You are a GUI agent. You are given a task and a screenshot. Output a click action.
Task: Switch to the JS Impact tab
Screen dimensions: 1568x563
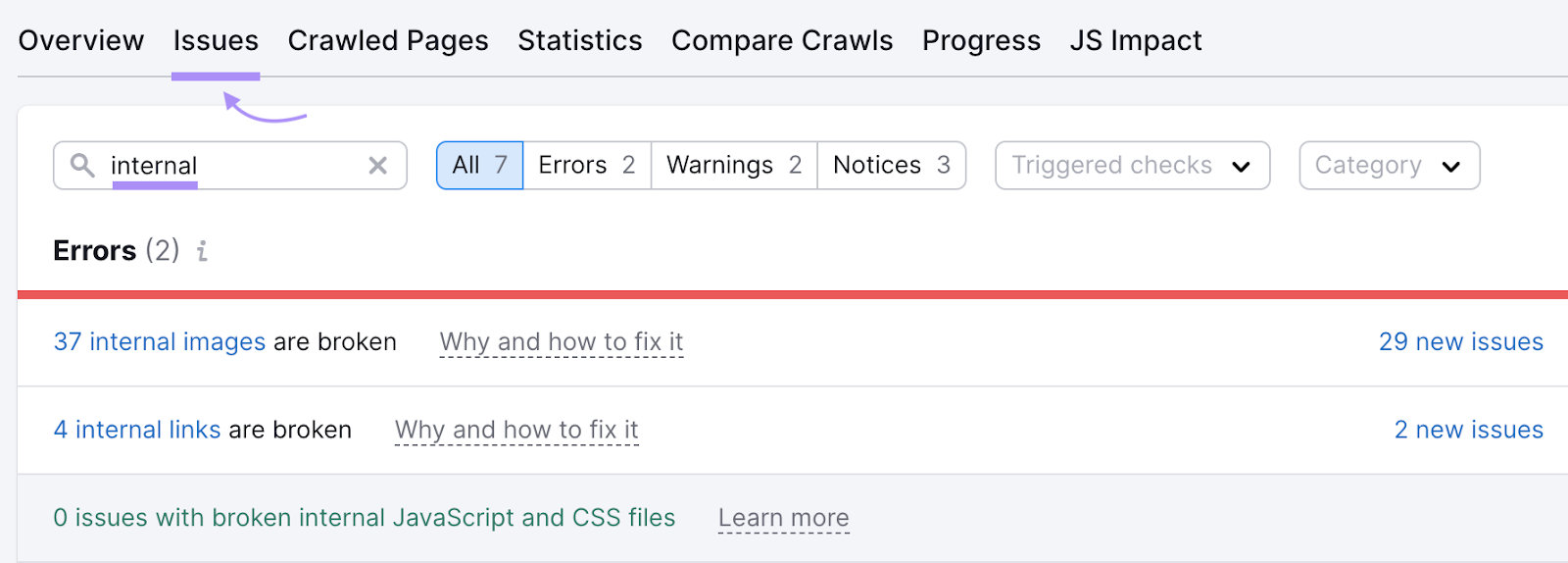point(1135,41)
